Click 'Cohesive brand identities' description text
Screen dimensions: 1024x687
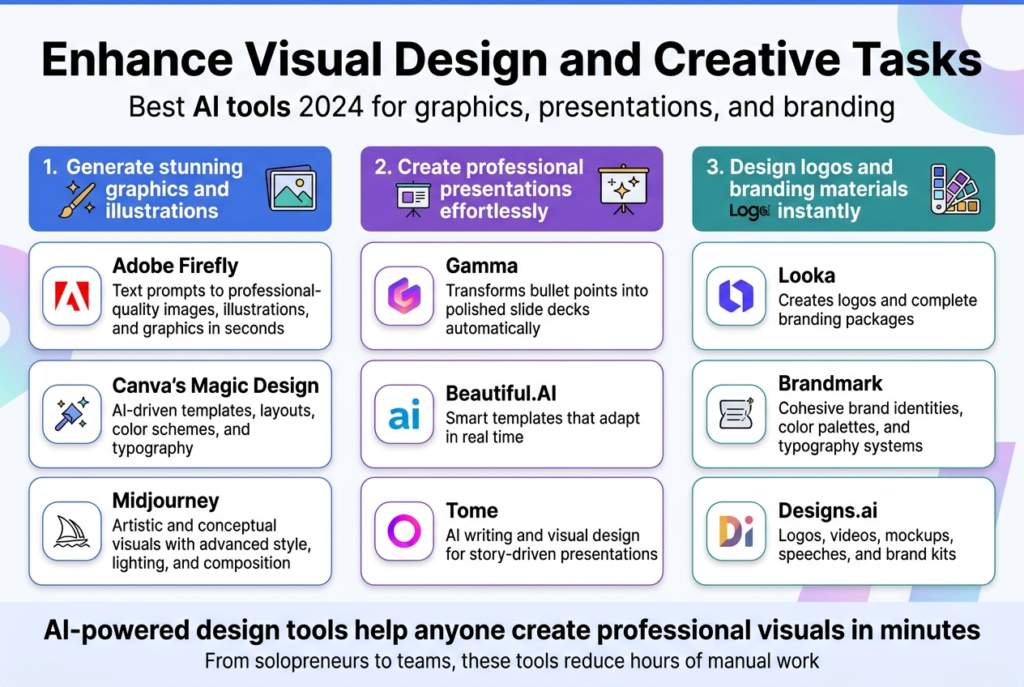tap(870, 427)
